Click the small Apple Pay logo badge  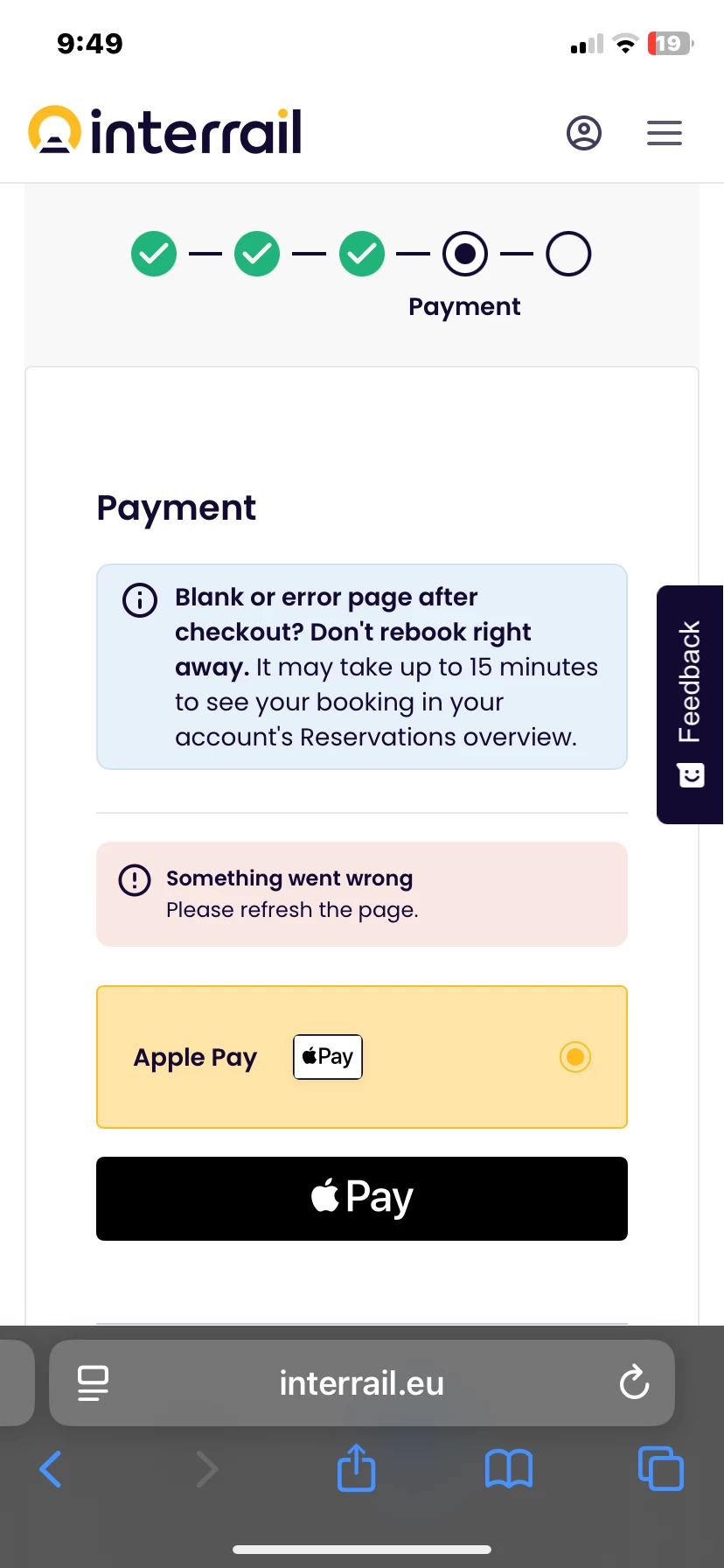tap(327, 1057)
